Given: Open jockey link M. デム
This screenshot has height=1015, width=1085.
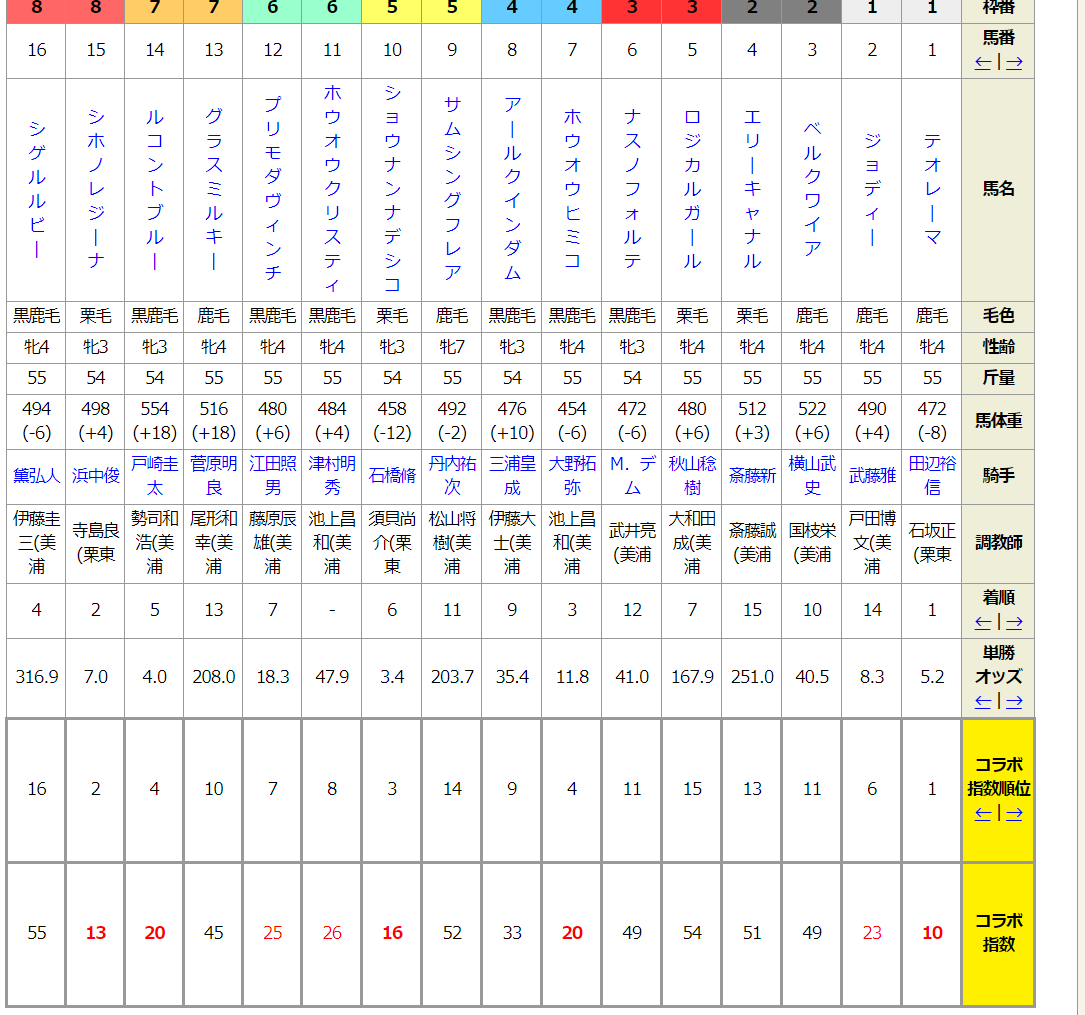Looking at the screenshot, I should coord(632,476).
